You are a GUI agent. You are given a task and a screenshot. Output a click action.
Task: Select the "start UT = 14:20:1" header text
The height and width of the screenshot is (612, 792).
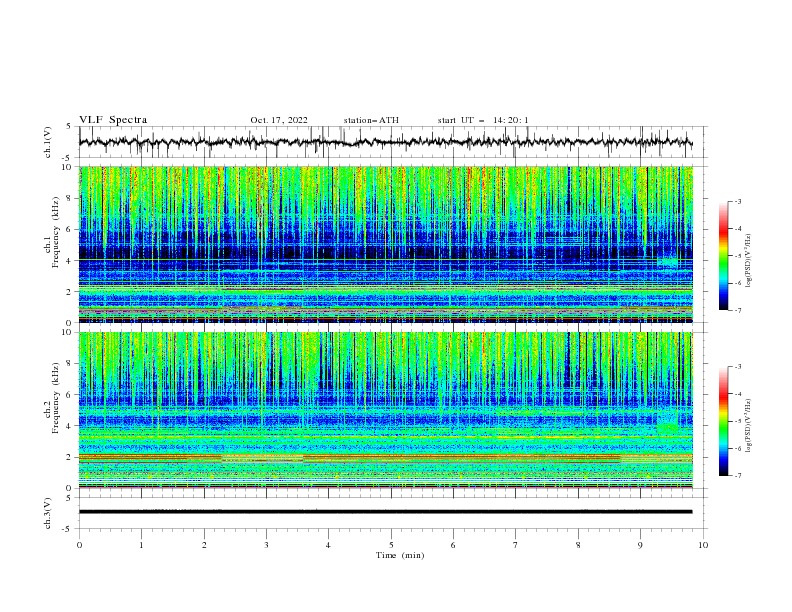[x=483, y=120]
